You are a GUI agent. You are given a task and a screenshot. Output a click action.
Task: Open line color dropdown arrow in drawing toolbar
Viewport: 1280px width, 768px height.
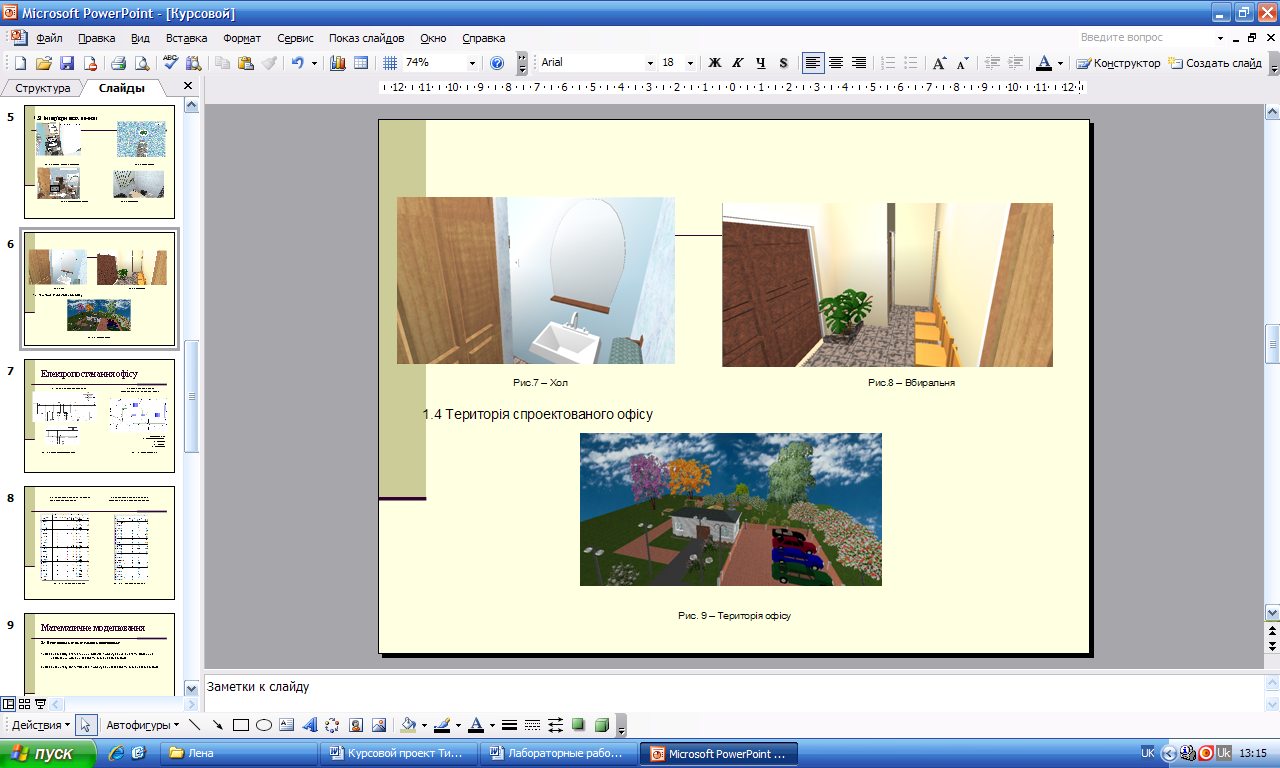coord(458,725)
